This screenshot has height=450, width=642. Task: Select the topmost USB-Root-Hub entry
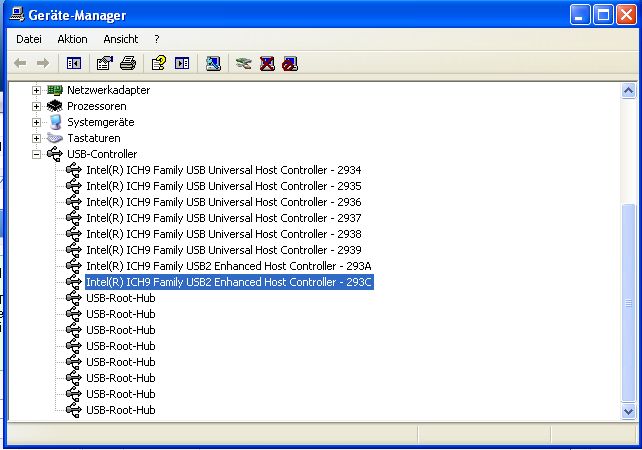(x=121, y=298)
